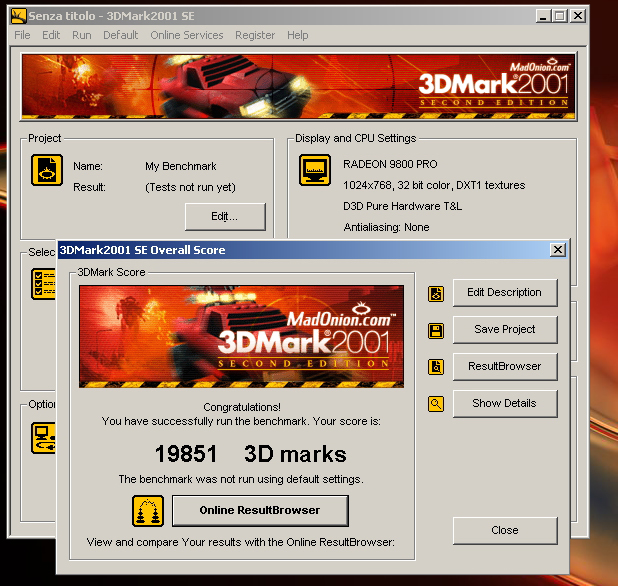This screenshot has width=618, height=586.
Task: Click the 'not run using default settings' notice
Action: (241, 479)
